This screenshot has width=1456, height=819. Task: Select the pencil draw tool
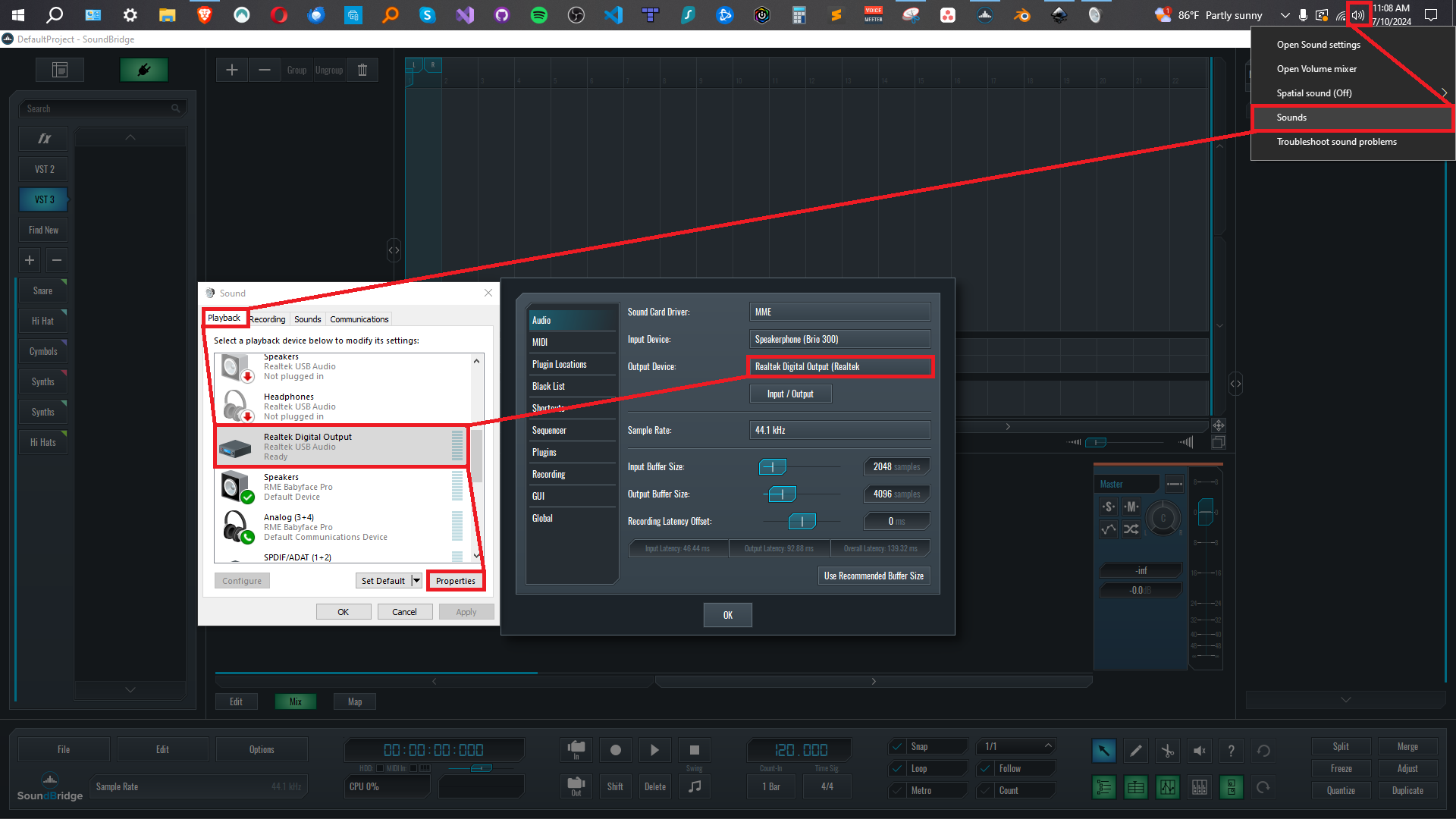pos(1136,751)
